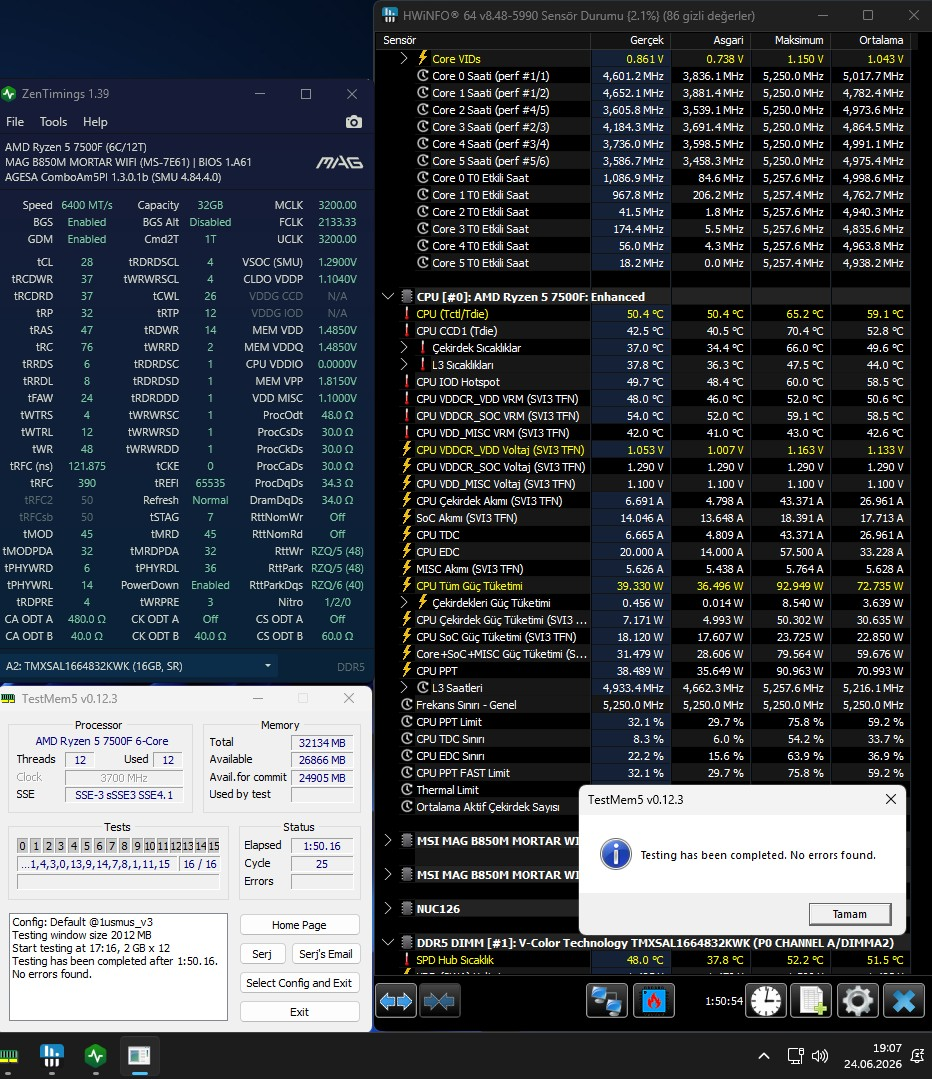Click the HWiNFO flame fan-control icon
The image size is (932, 1079).
[653, 1001]
